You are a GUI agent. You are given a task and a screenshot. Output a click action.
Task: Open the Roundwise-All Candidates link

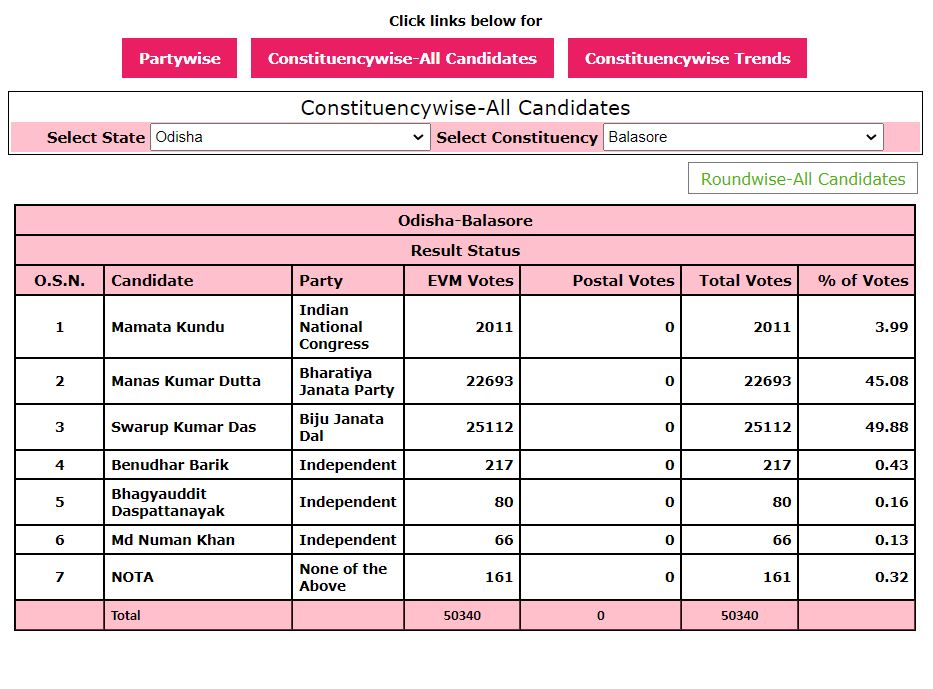pos(802,179)
